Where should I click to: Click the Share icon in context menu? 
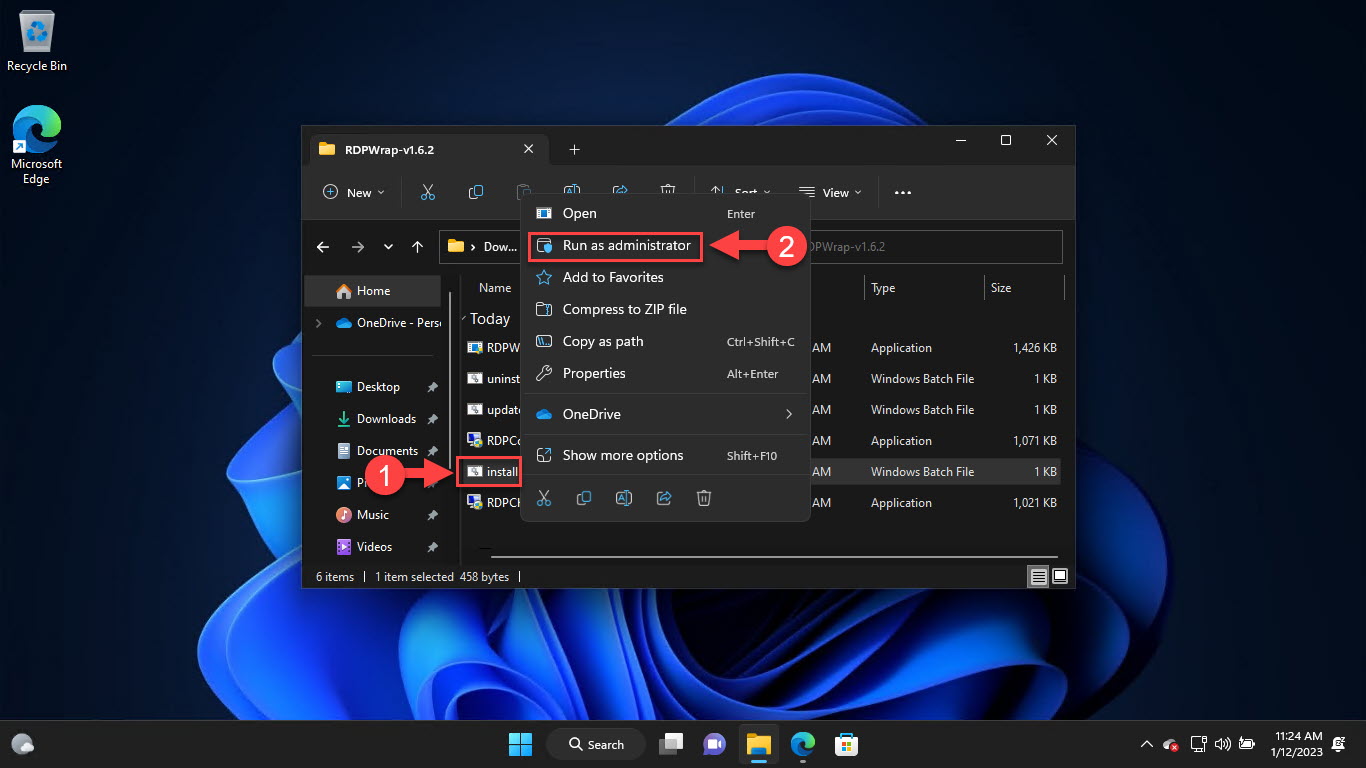(x=664, y=498)
